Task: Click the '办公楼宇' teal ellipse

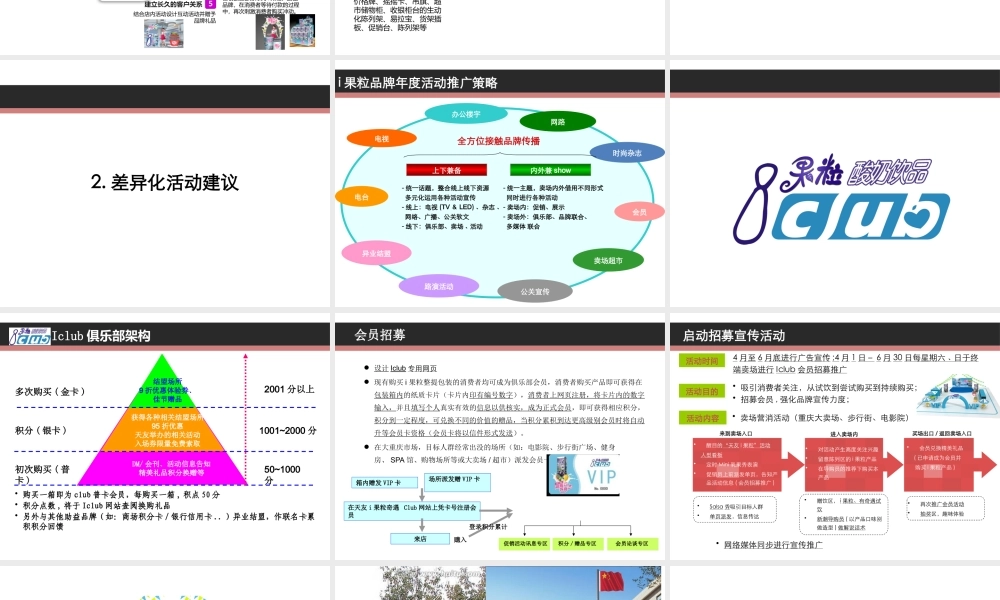Action: click(466, 114)
